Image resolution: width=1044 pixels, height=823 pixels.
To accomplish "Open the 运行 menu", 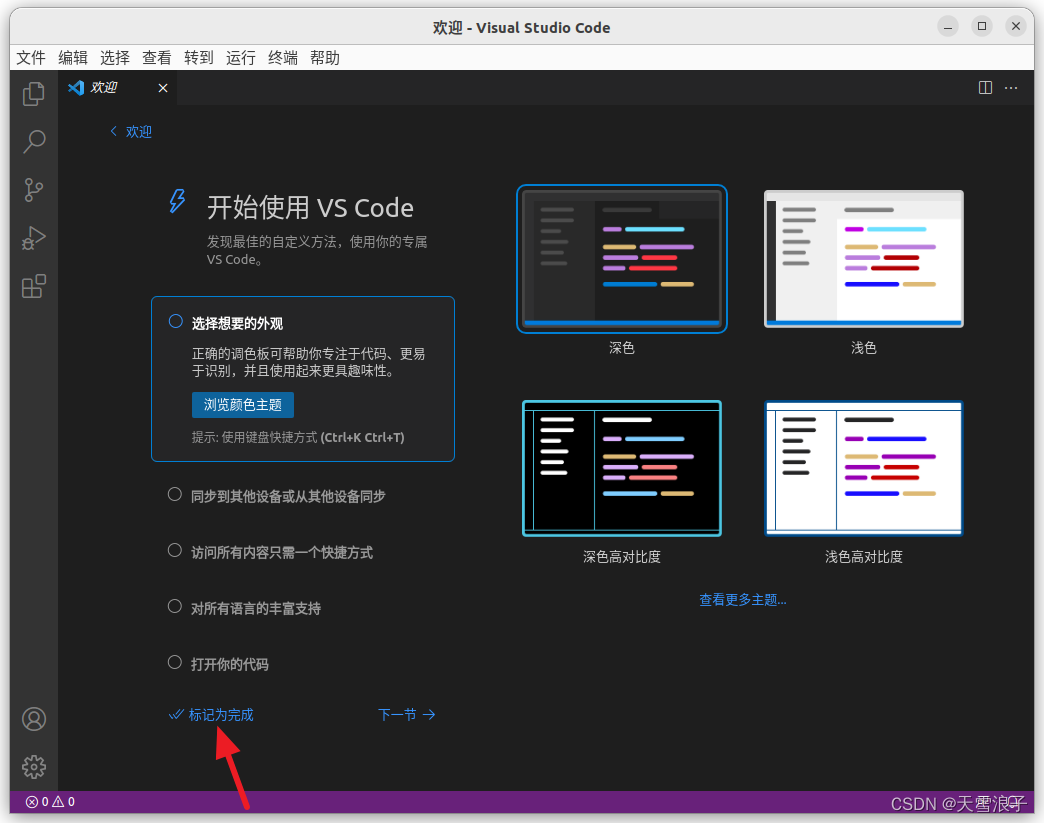I will pos(240,58).
